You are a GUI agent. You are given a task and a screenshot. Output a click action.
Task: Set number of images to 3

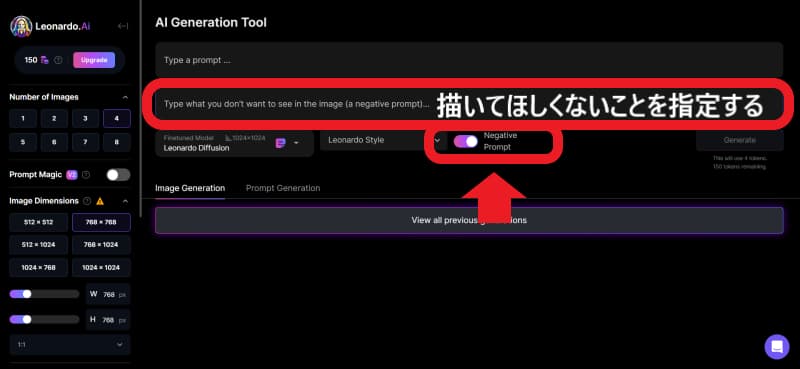85,118
